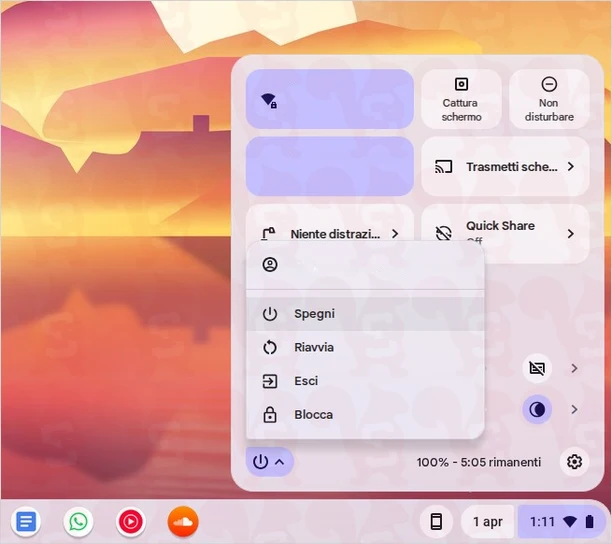Expand chevron next to keyboard icon
This screenshot has height=544, width=612.
[574, 368]
